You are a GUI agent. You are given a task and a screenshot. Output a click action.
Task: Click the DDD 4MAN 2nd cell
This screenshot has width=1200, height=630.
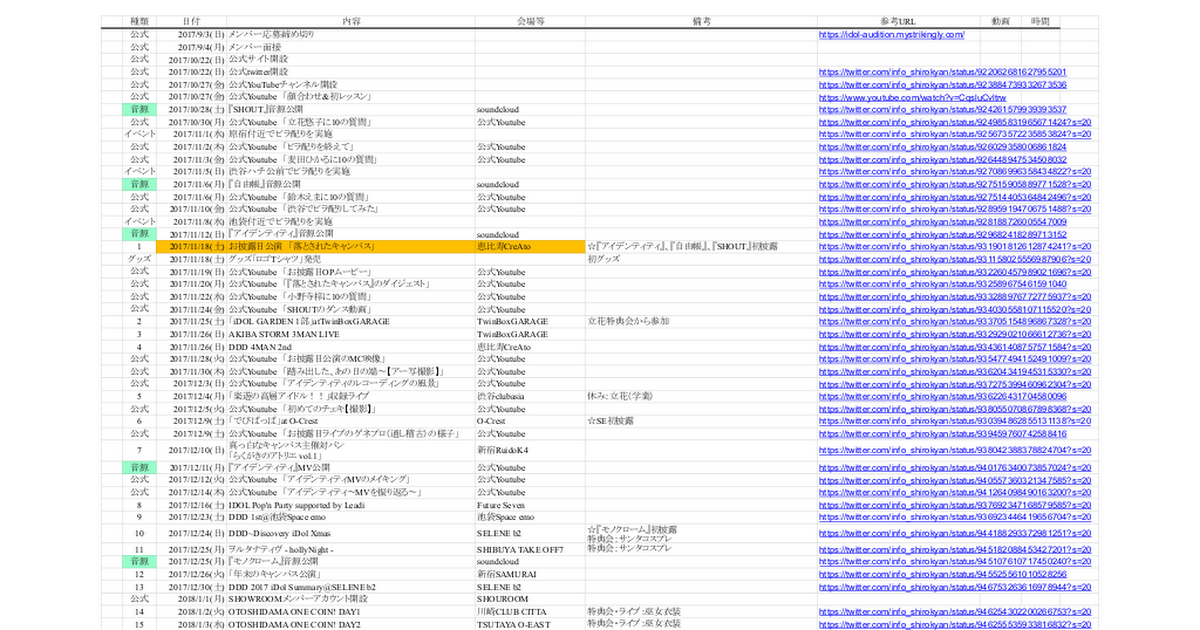click(351, 346)
